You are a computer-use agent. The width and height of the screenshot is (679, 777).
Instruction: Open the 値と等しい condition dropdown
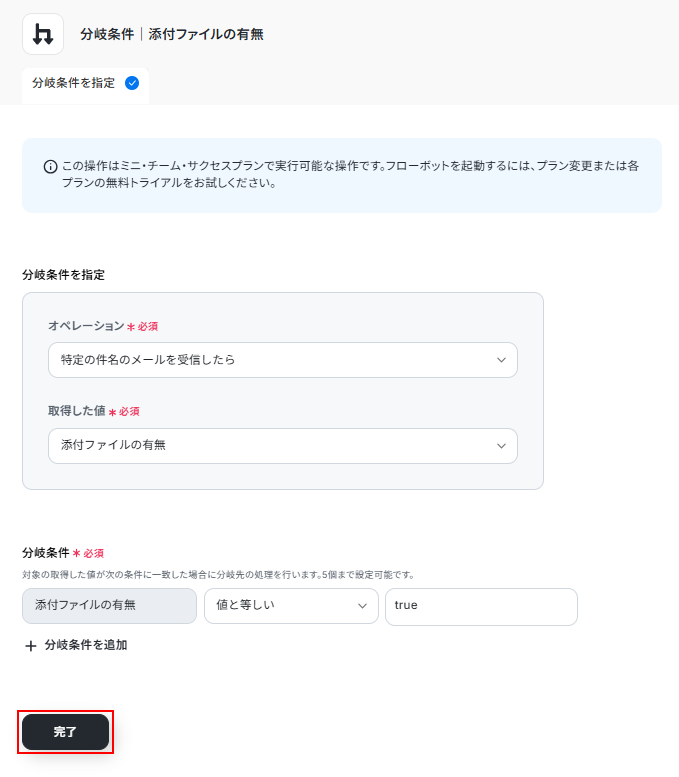pos(290,606)
